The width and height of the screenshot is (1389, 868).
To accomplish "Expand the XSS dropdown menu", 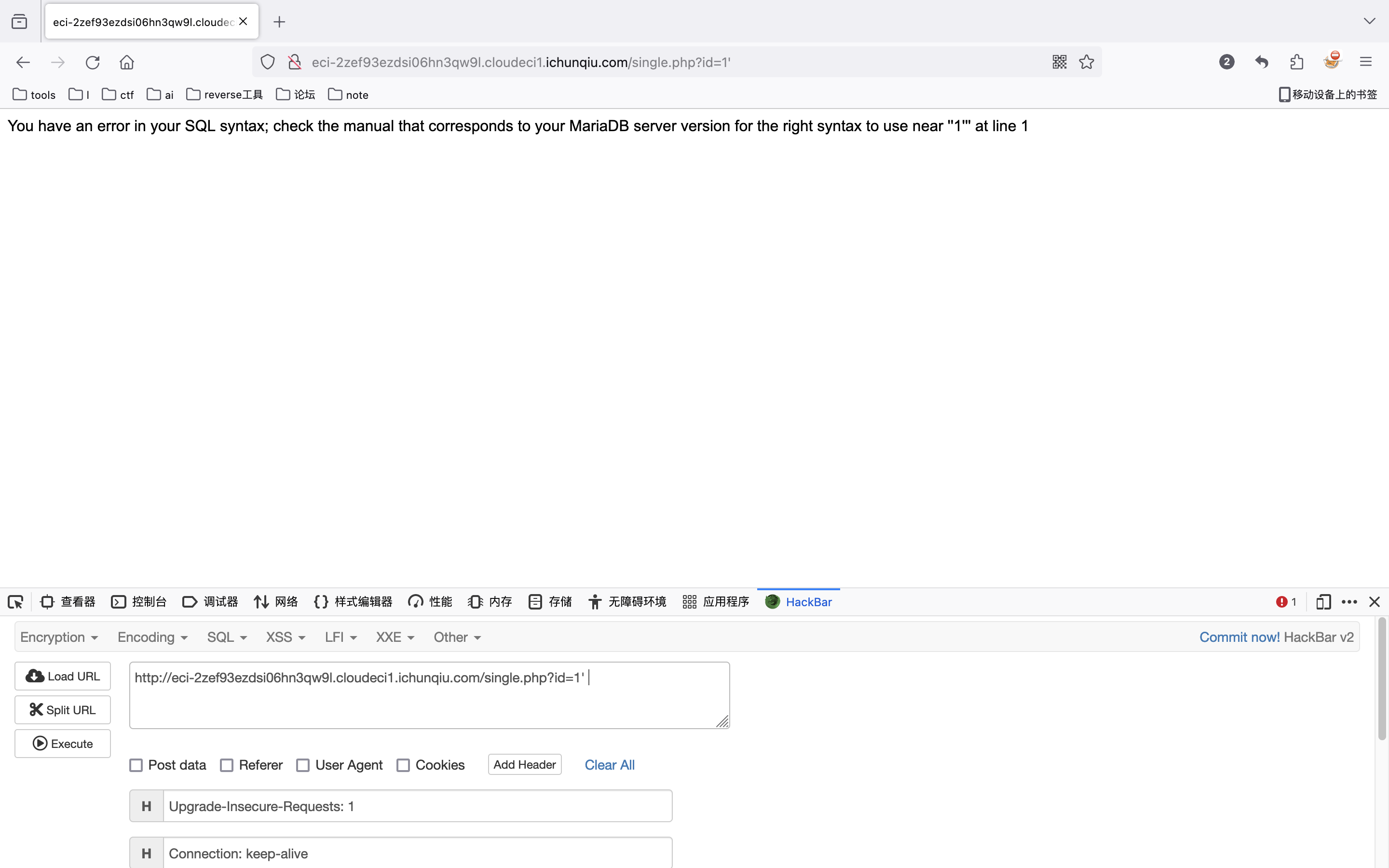I will pyautogui.click(x=285, y=637).
